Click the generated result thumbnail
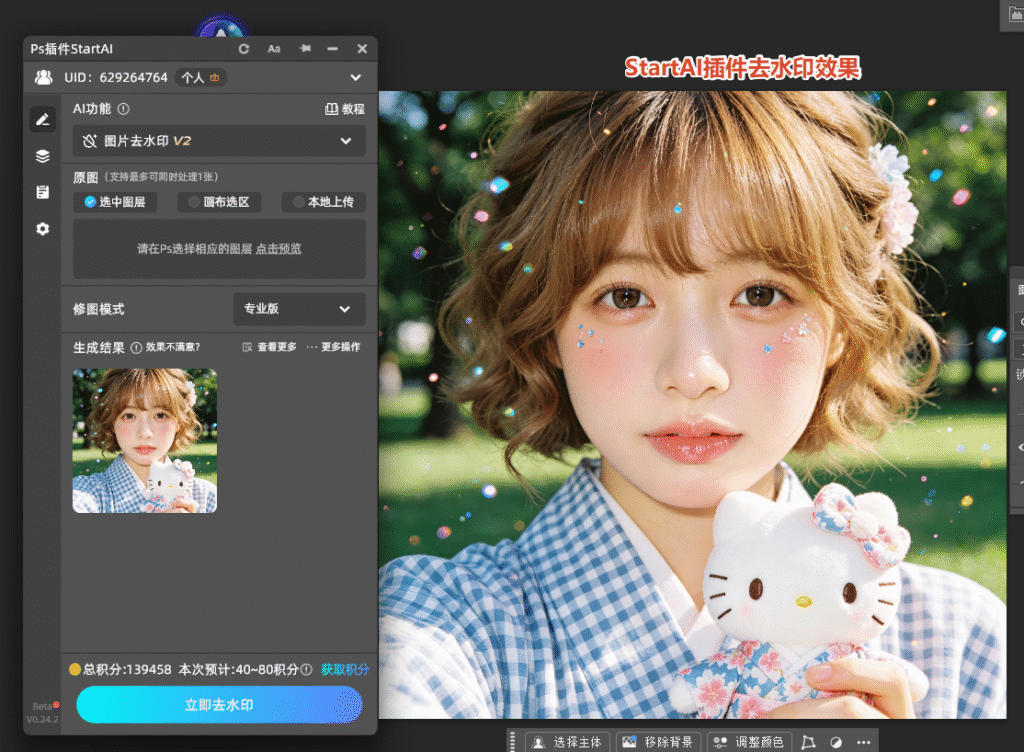This screenshot has height=752, width=1024. click(144, 441)
